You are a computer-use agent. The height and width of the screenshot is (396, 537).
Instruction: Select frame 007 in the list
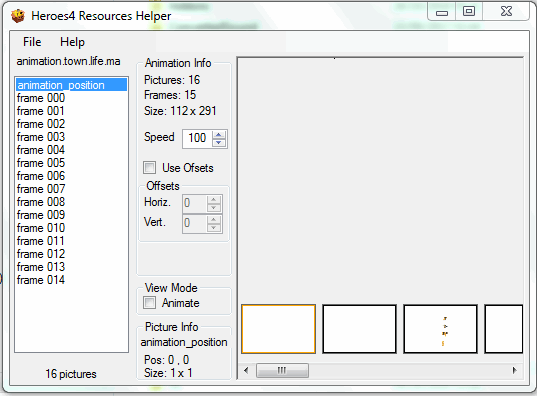click(x=71, y=189)
